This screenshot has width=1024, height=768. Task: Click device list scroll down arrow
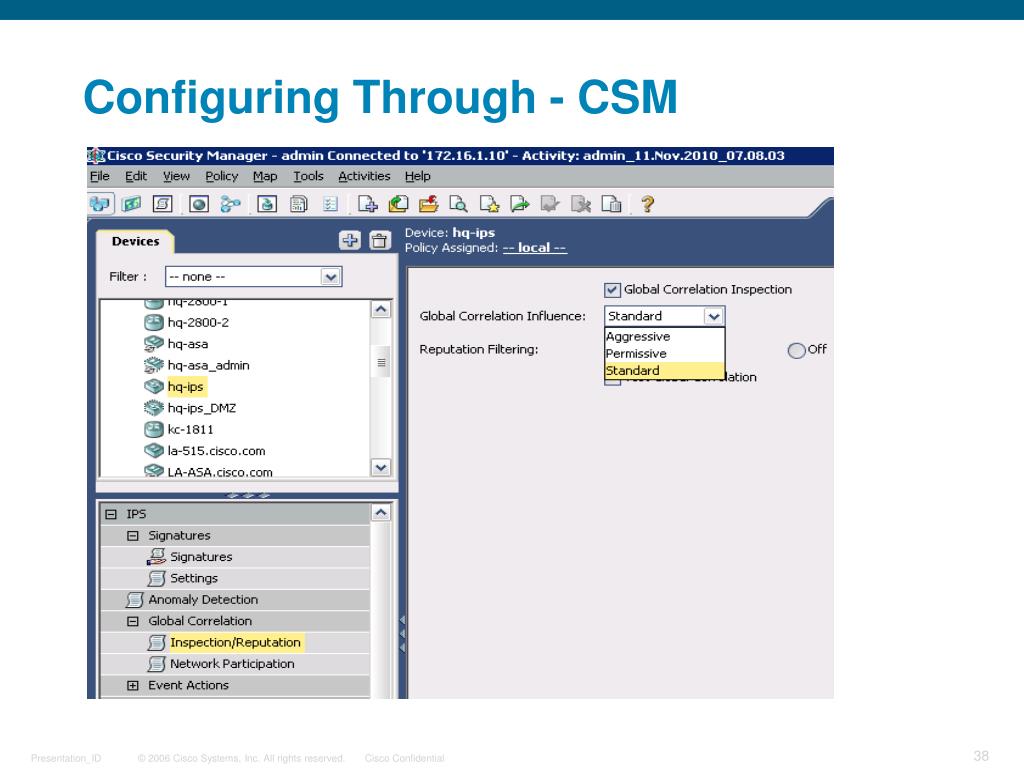[x=381, y=468]
